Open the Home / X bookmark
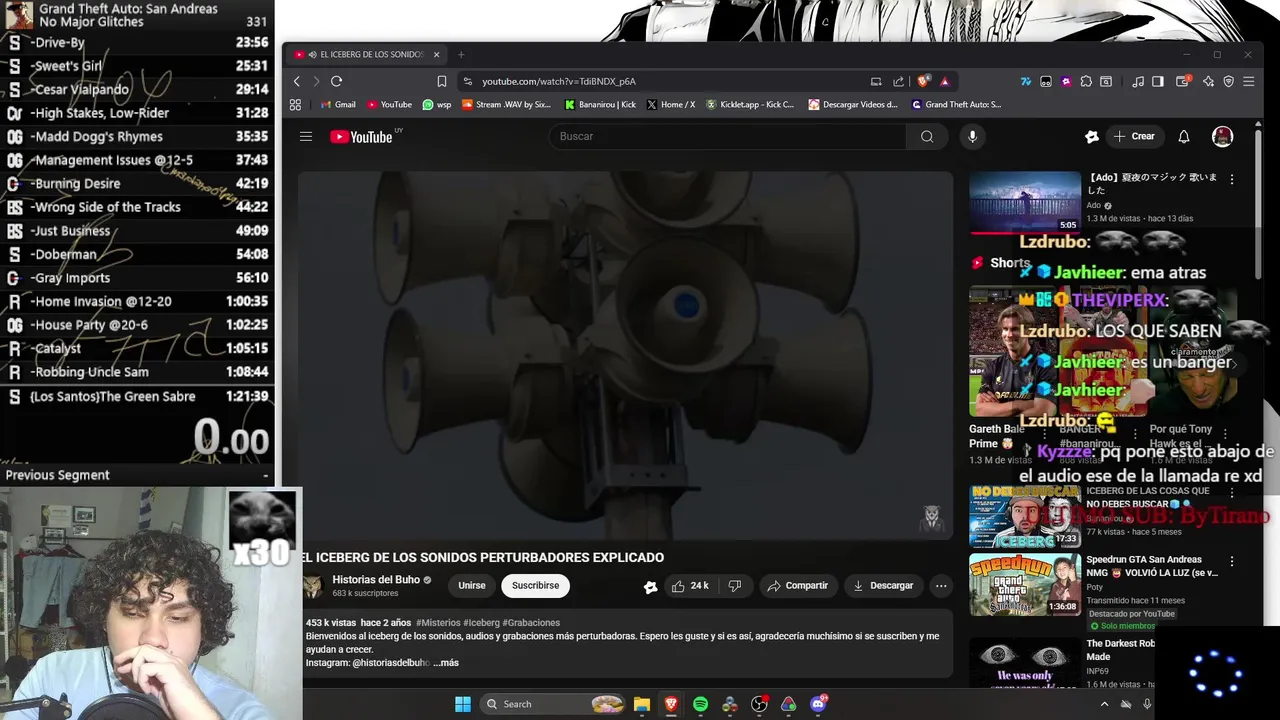Screen dimensions: 1280x720 671,104
